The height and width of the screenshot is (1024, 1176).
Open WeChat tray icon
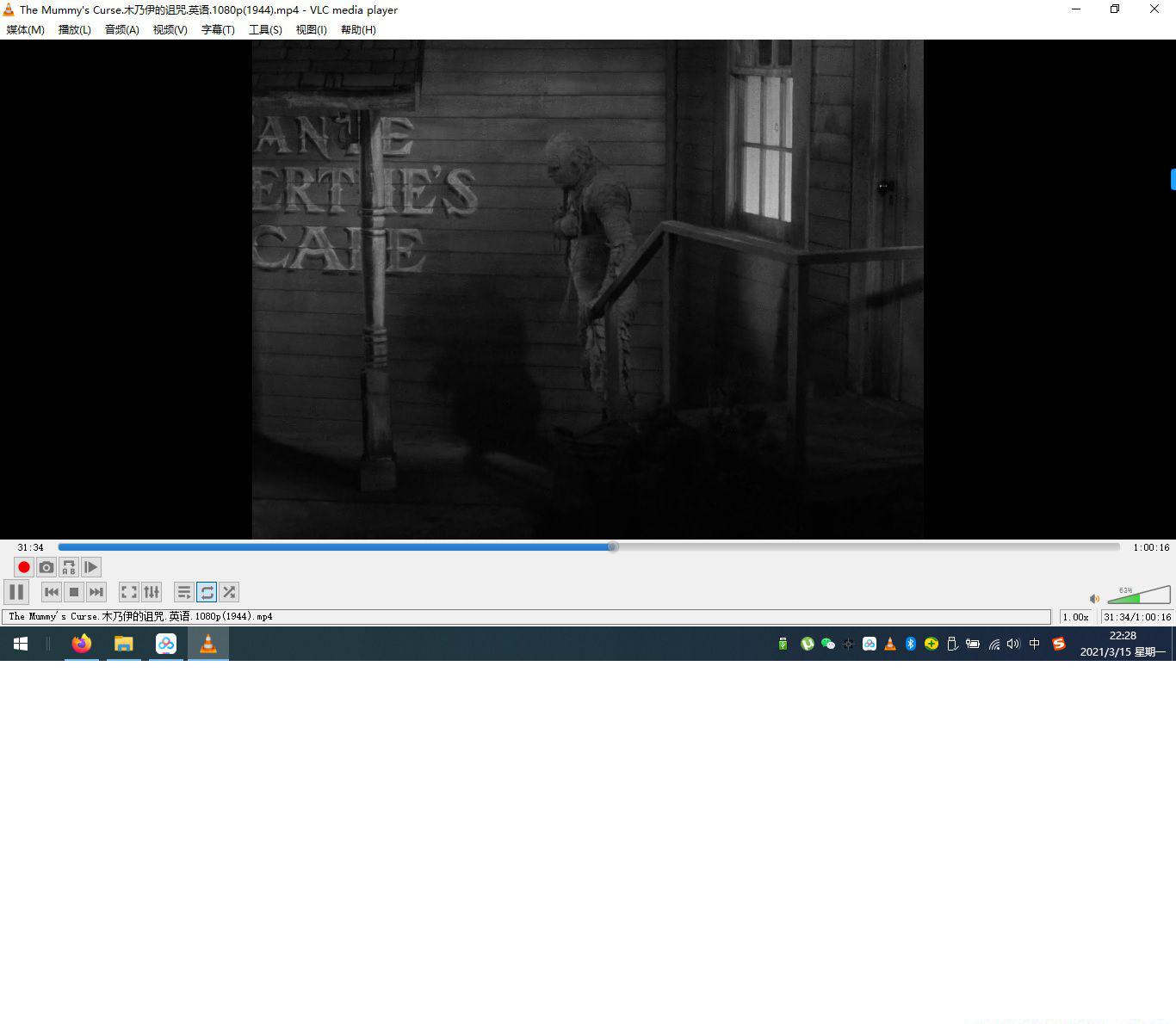coord(828,644)
